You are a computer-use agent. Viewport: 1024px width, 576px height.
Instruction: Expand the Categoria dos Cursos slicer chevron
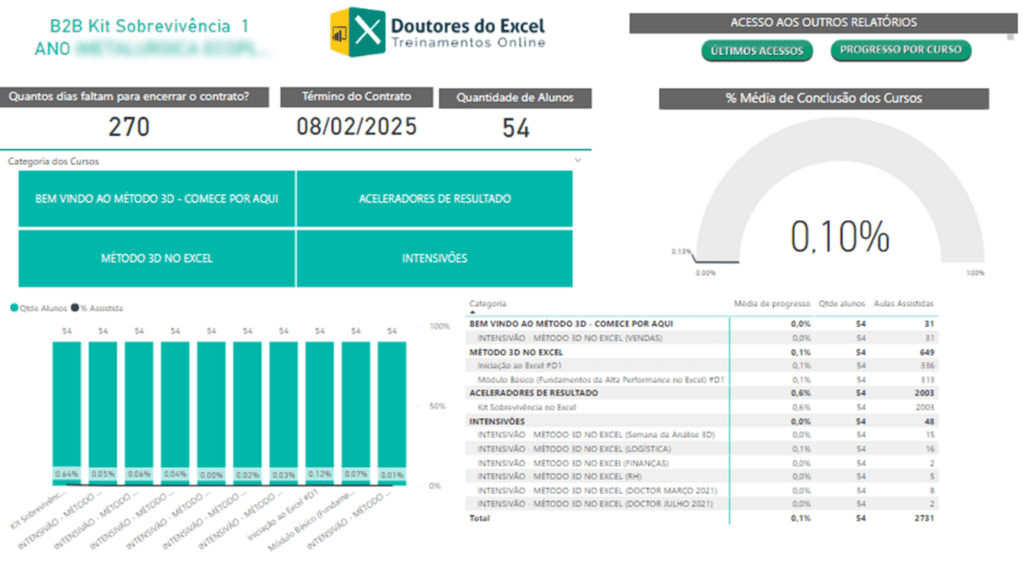pyautogui.click(x=578, y=161)
